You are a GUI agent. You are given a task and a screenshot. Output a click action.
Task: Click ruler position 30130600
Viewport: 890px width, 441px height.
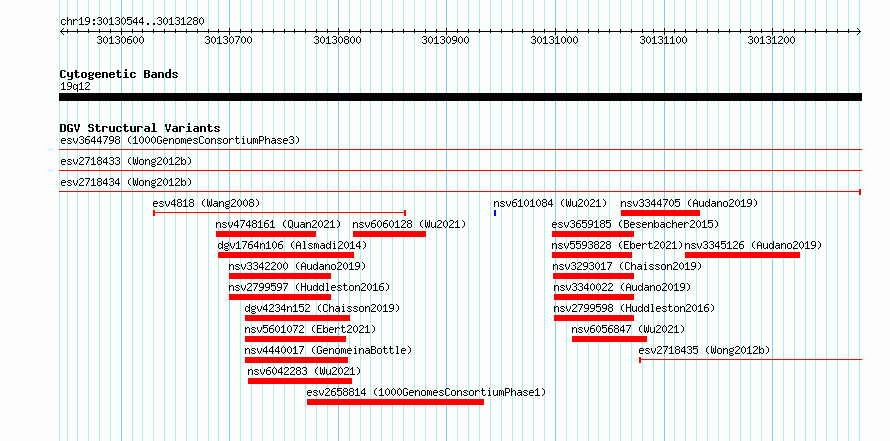coord(120,40)
